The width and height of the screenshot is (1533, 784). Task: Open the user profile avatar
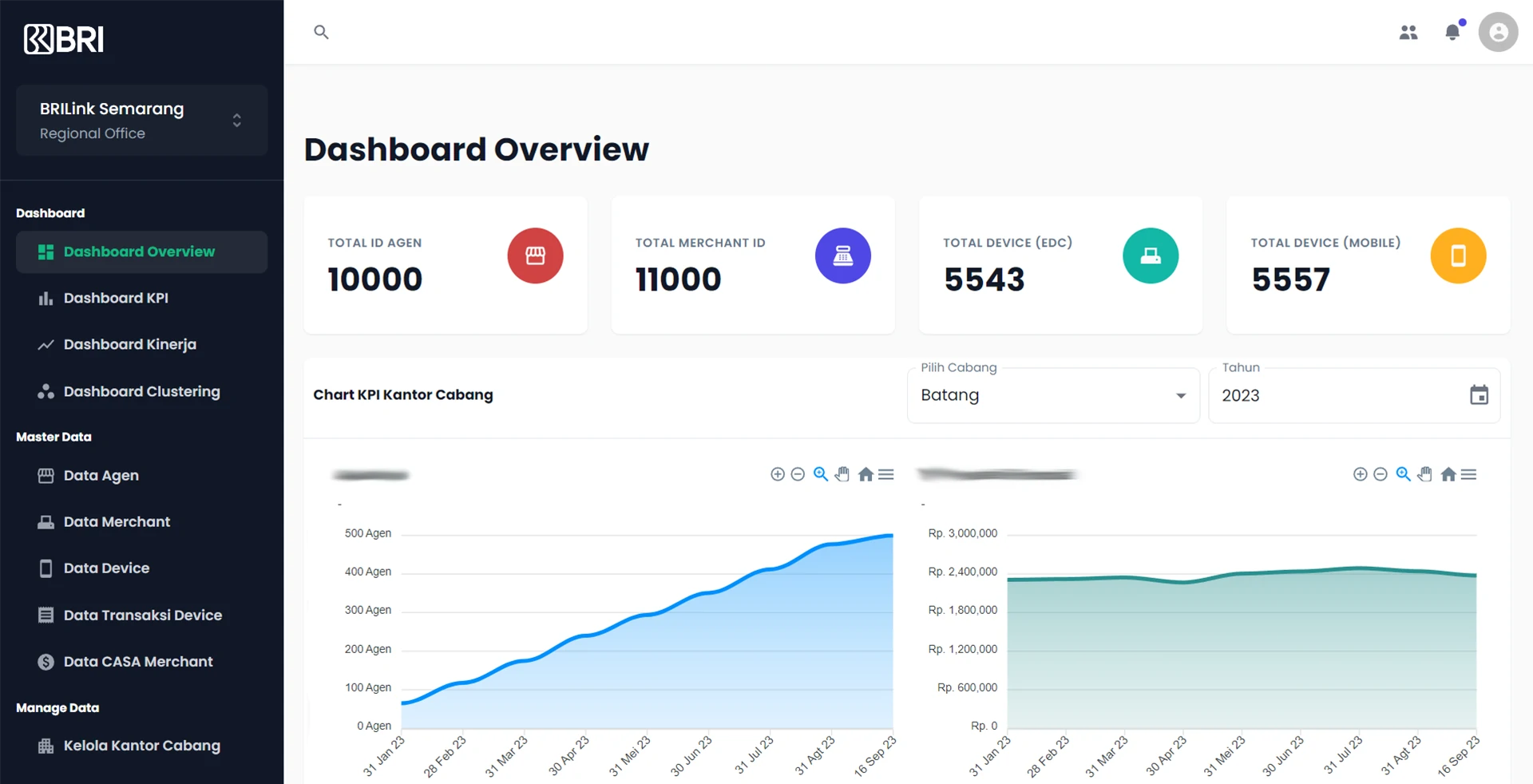click(1498, 32)
